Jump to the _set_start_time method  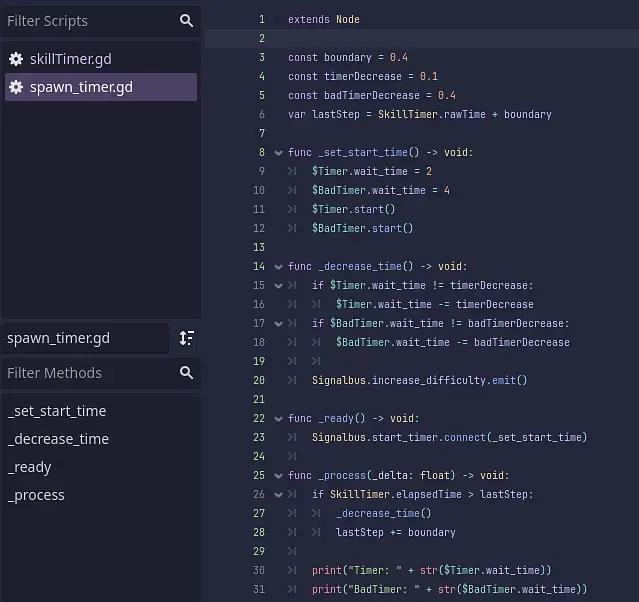pos(57,411)
